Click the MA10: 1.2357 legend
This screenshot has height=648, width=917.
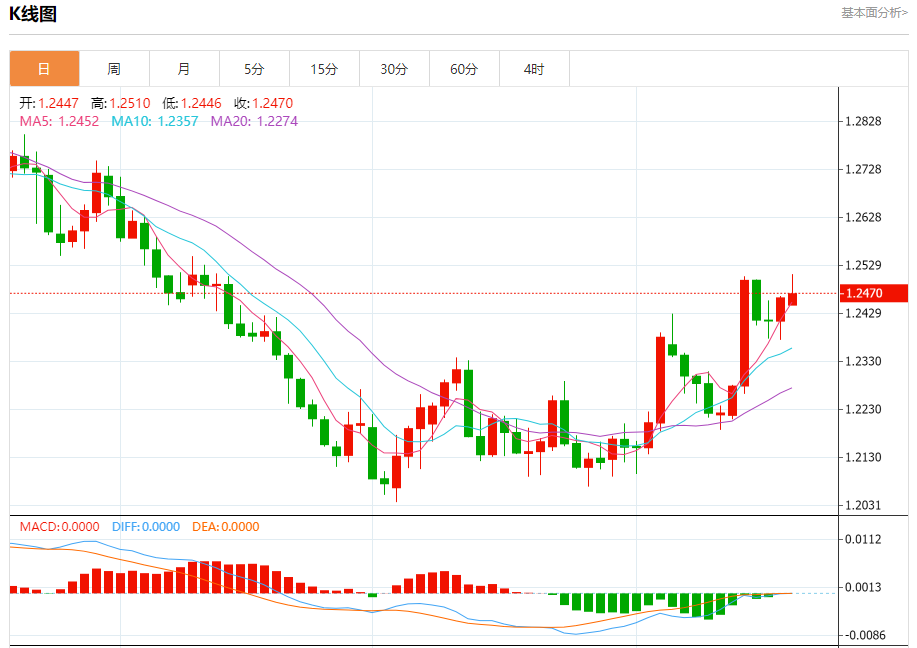154,121
